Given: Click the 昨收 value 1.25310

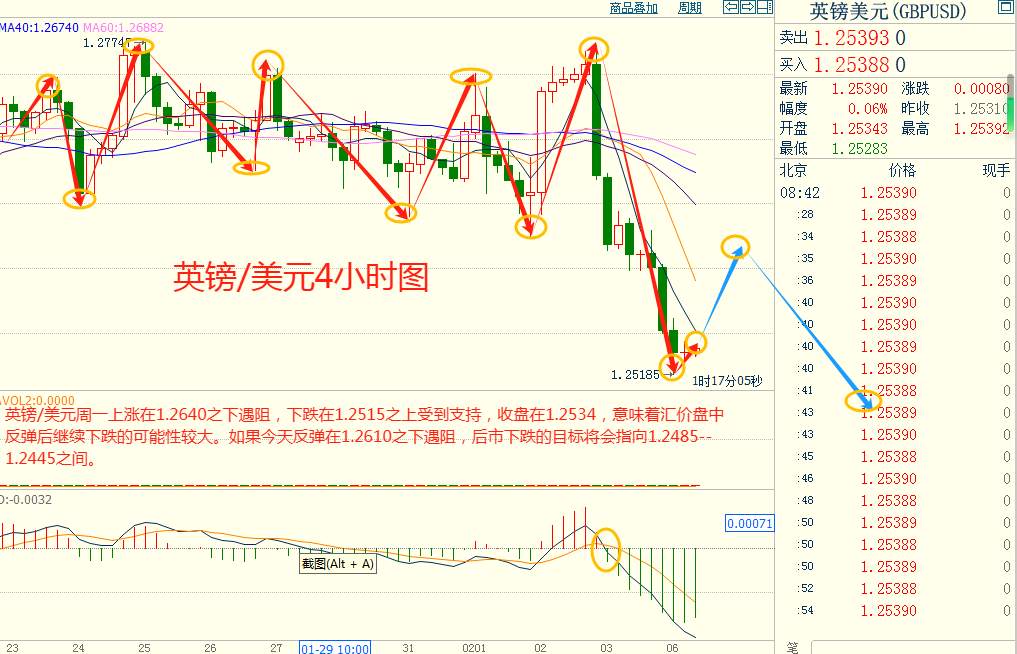Looking at the screenshot, I should [980, 108].
